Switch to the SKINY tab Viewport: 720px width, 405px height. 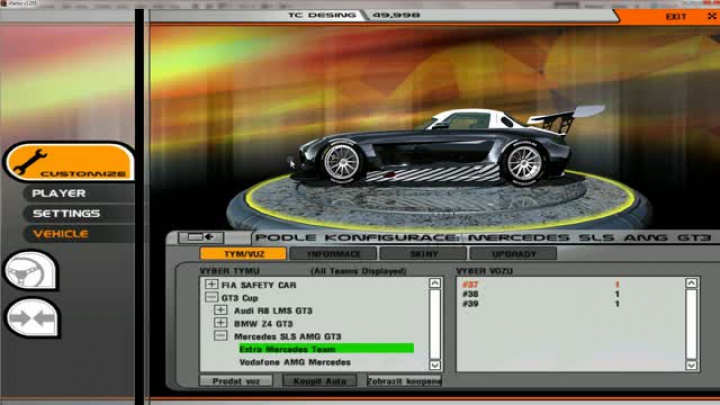tap(423, 254)
